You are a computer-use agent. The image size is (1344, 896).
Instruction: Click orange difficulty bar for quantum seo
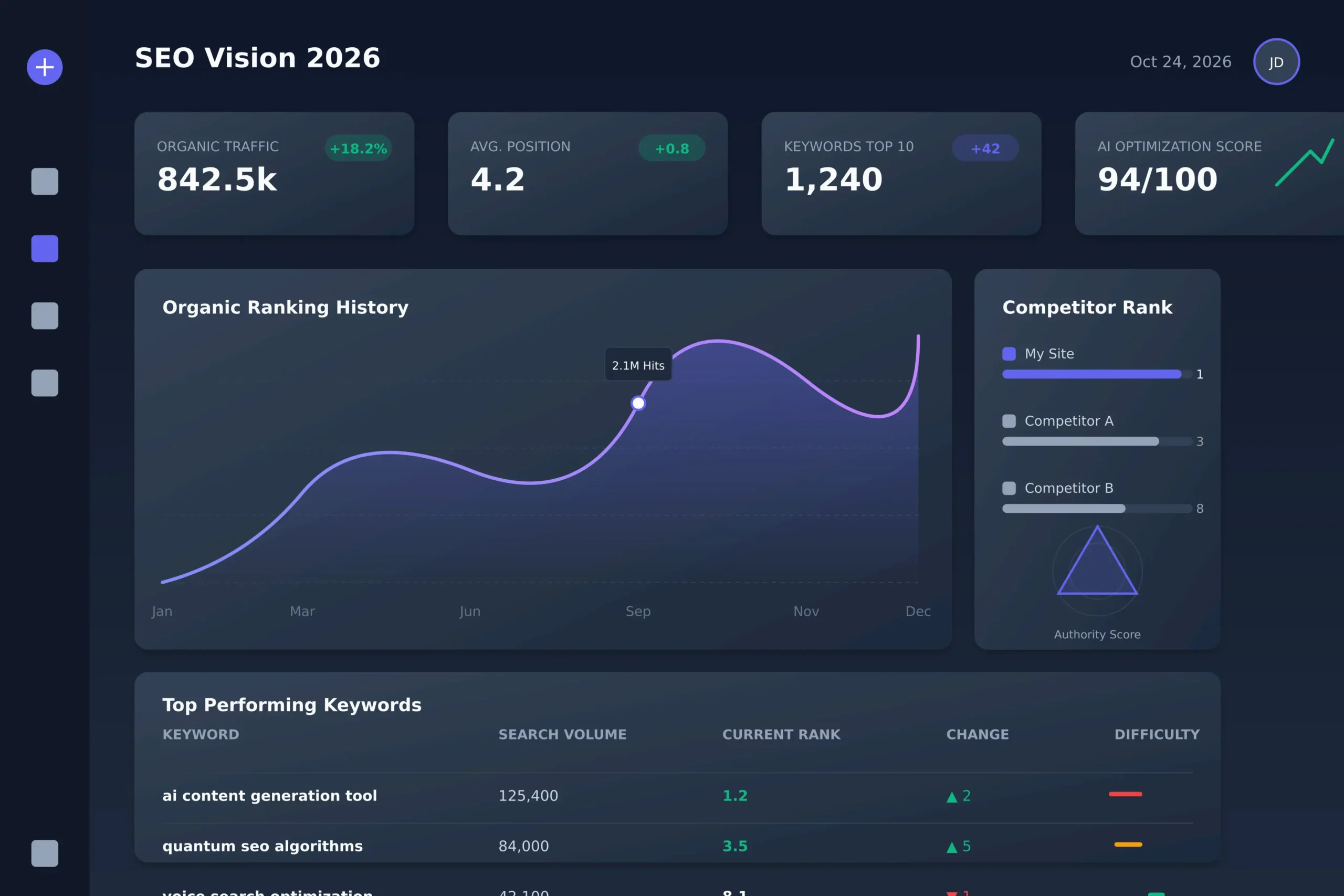point(1128,844)
